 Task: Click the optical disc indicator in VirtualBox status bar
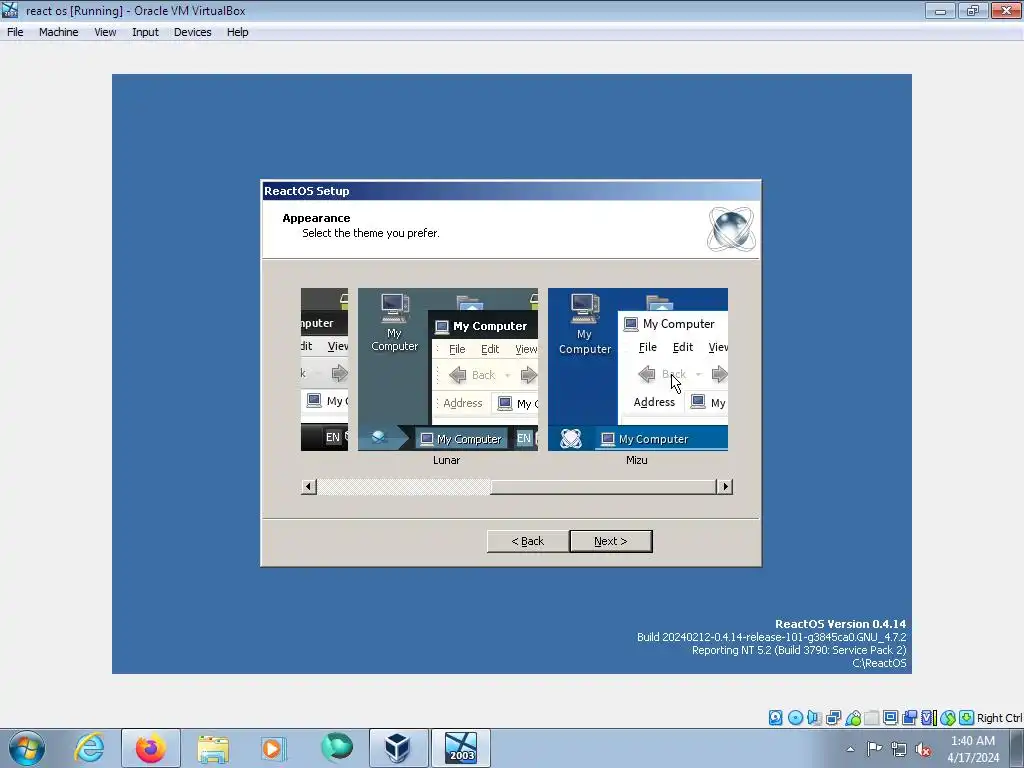(x=795, y=718)
